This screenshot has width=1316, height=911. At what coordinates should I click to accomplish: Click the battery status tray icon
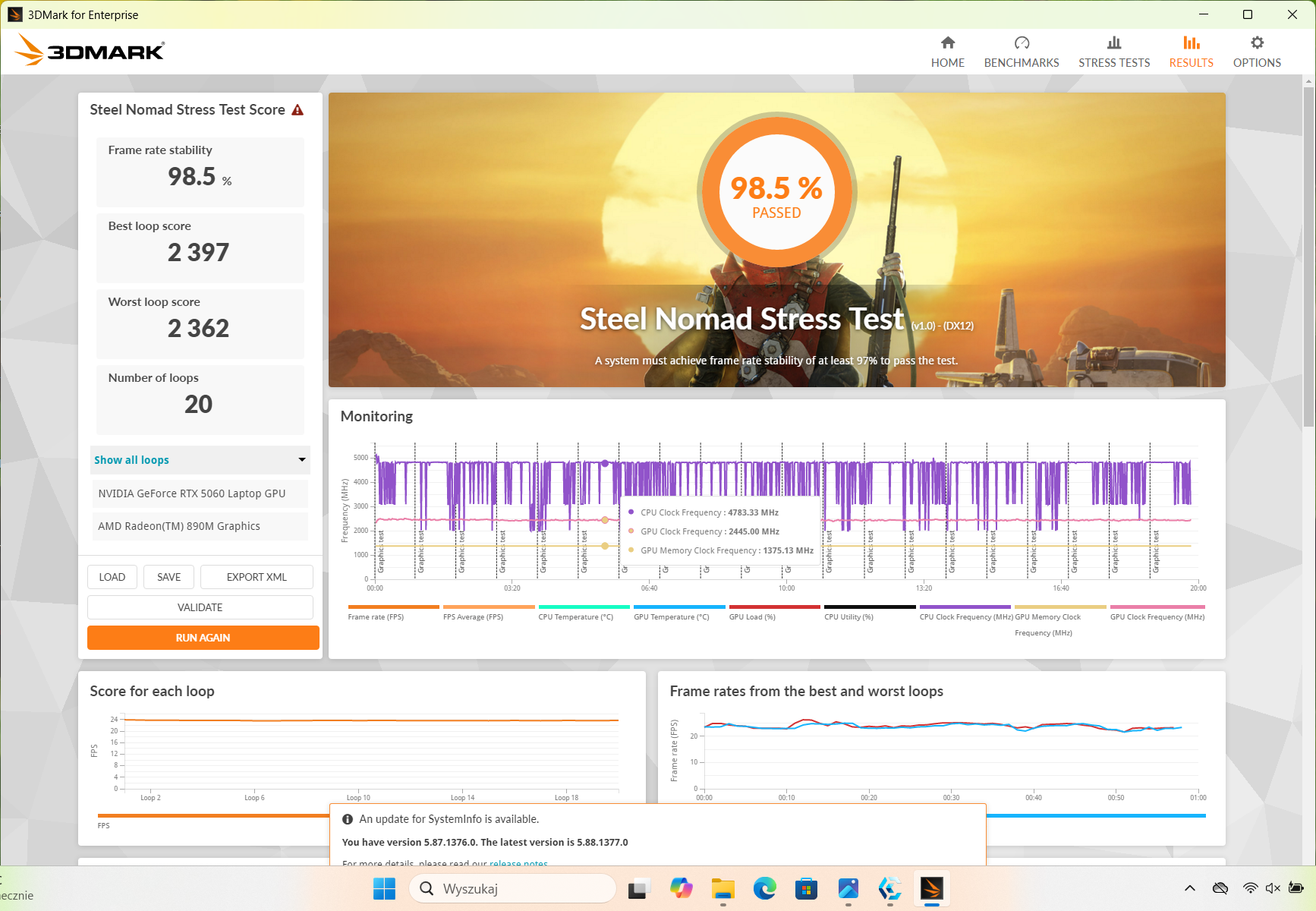(1296, 888)
